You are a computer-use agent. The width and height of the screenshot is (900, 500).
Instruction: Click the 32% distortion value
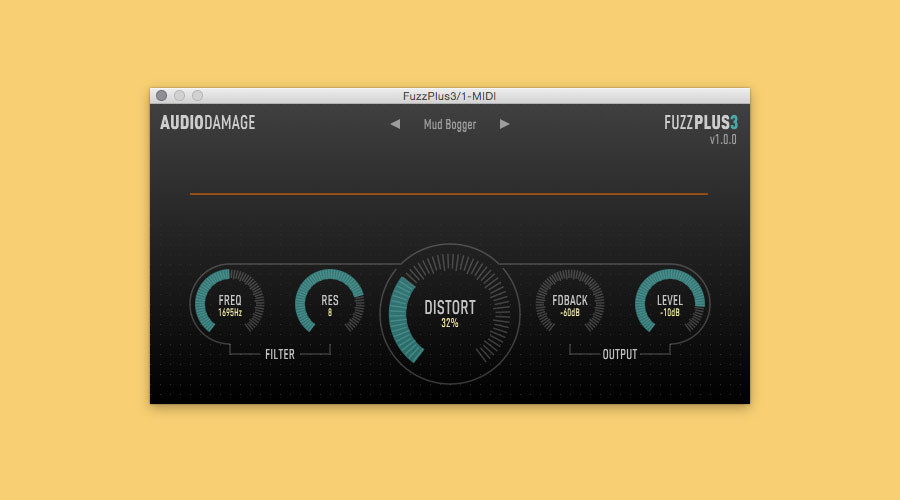[x=449, y=323]
